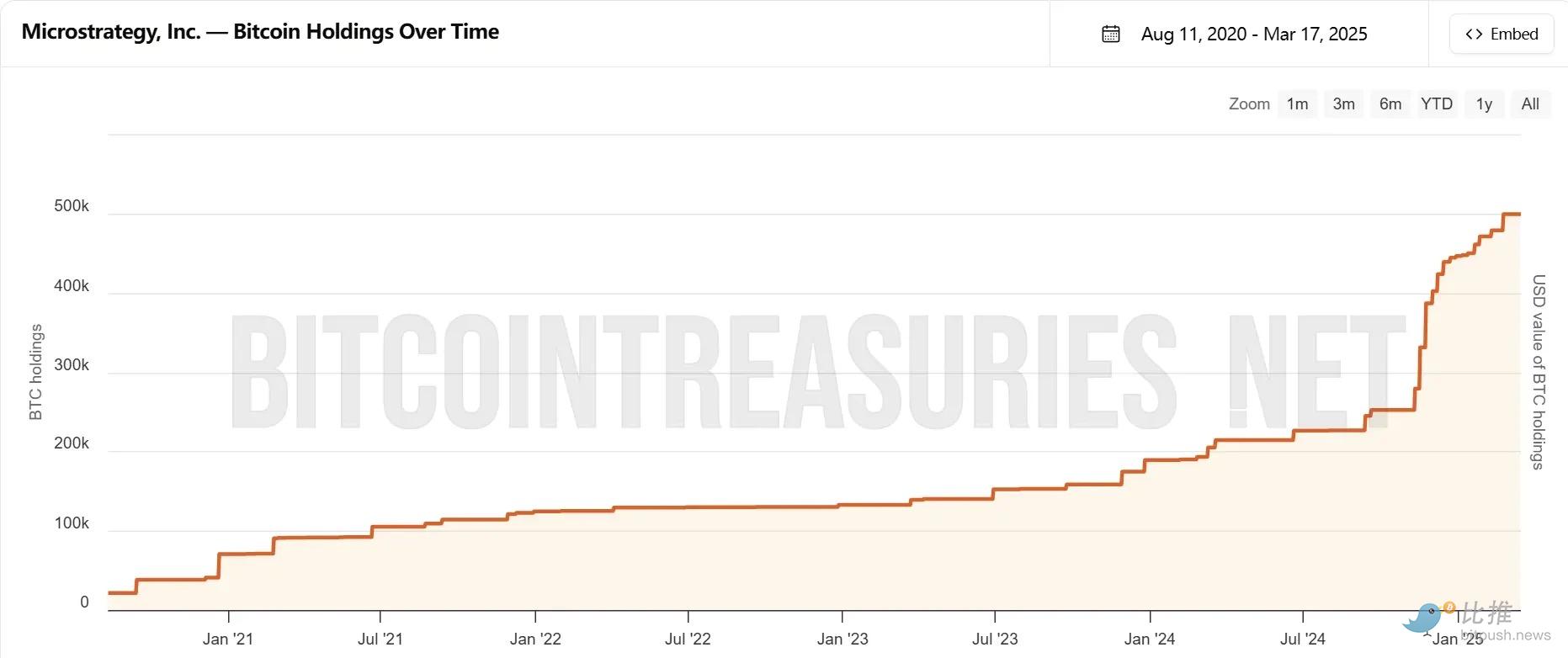Click the 100k y-axis label
The image size is (1568, 658).
[x=72, y=523]
